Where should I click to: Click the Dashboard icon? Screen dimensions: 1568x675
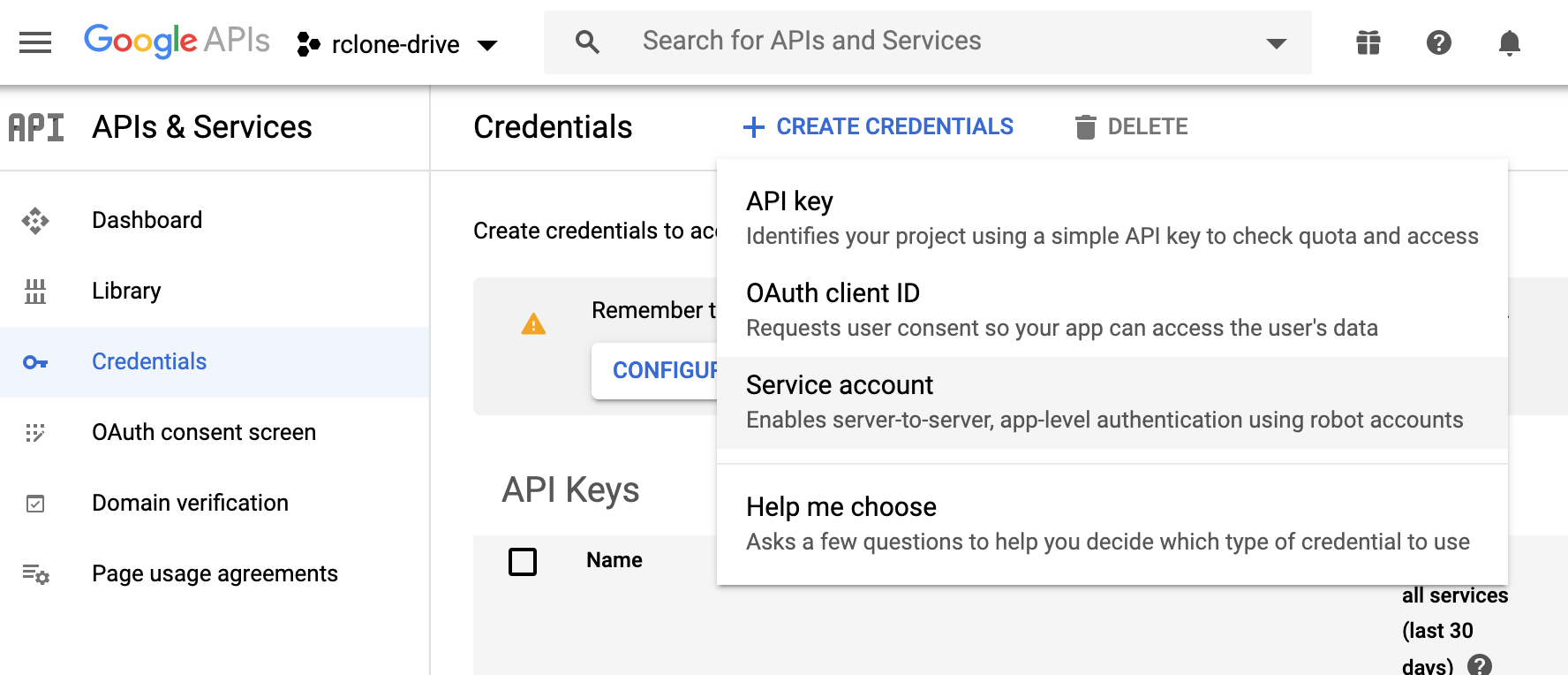point(36,220)
